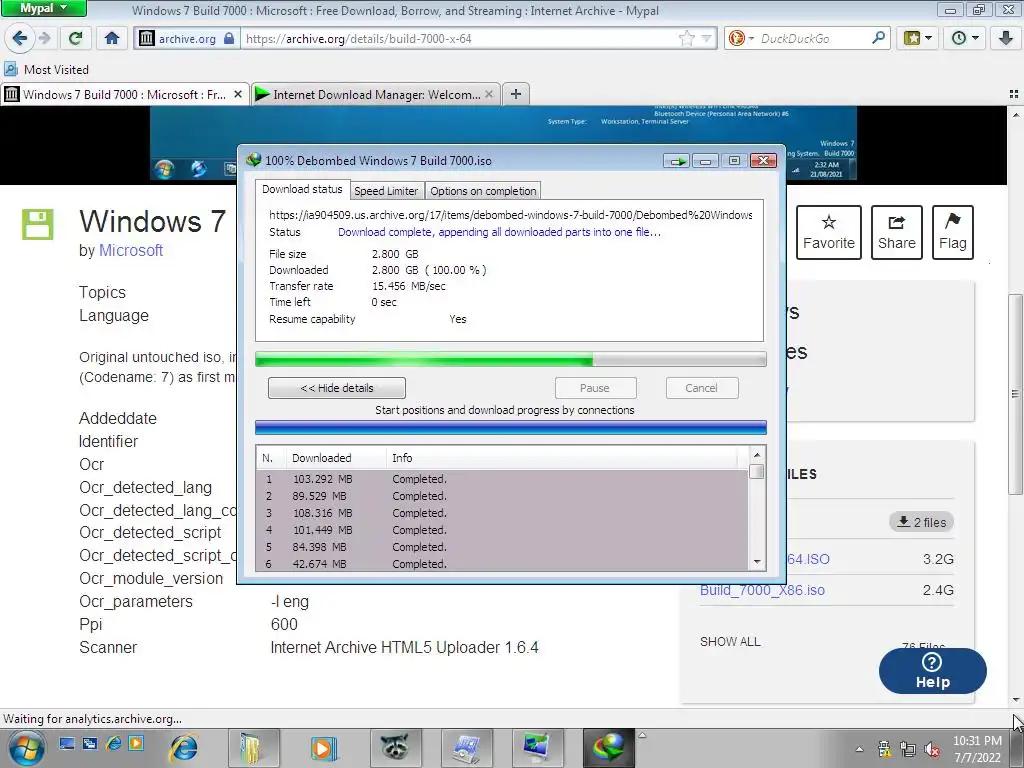Click the page vertical scrollbar thumb
This screenshot has width=1024, height=768.
click(1015, 394)
